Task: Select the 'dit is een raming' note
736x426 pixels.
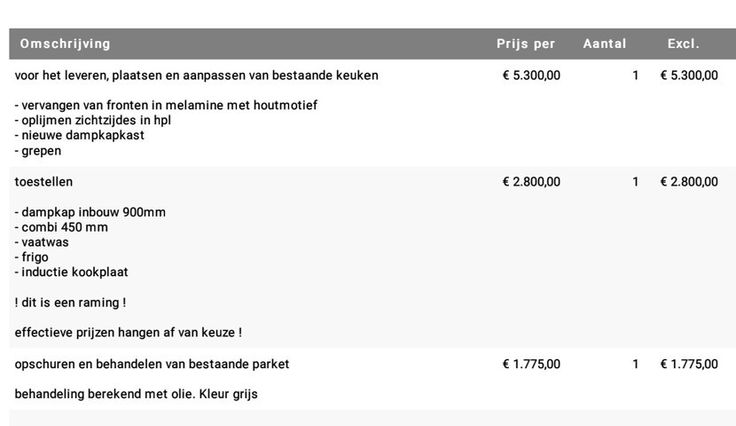Action: click(70, 302)
